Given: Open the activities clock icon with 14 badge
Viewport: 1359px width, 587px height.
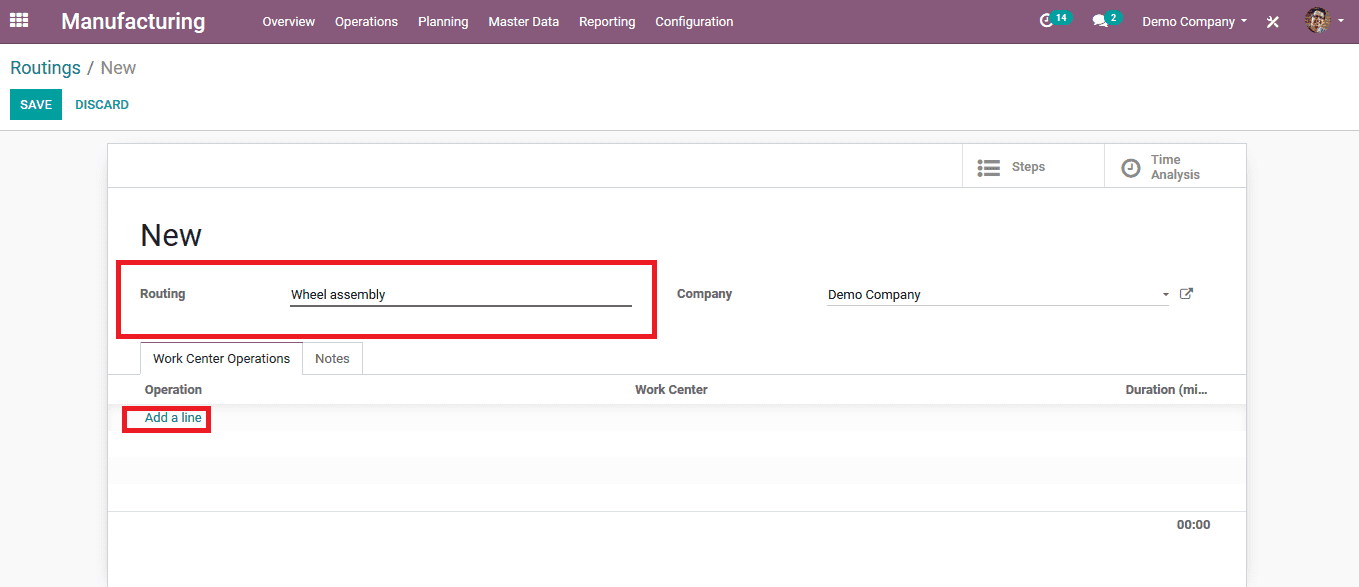Looking at the screenshot, I should point(1054,20).
